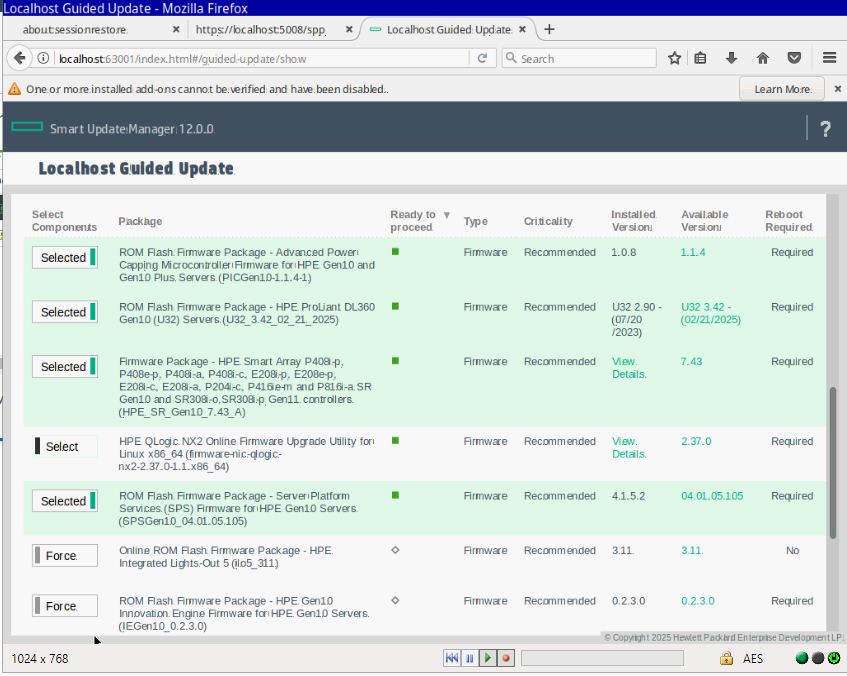
Task: Close the about:sessionrestore tab
Action: (x=176, y=30)
